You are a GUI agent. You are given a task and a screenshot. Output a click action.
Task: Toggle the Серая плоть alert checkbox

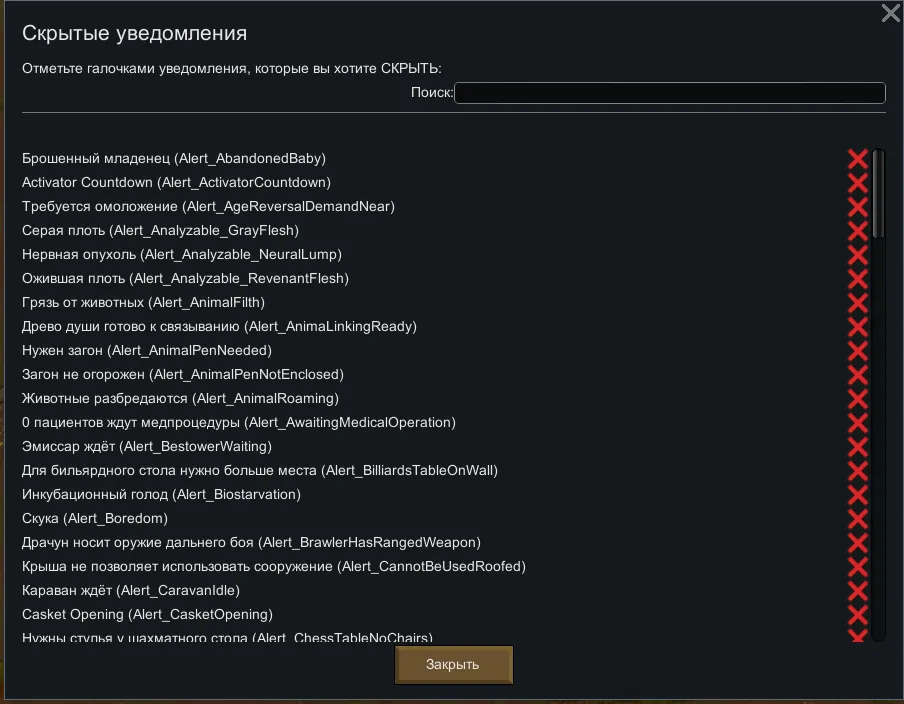tap(858, 231)
